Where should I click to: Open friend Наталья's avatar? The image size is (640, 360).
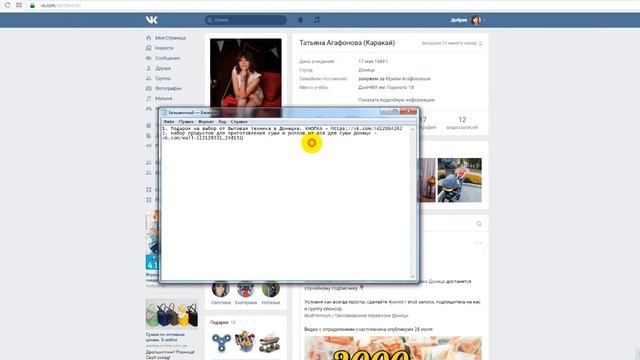[x=271, y=289]
